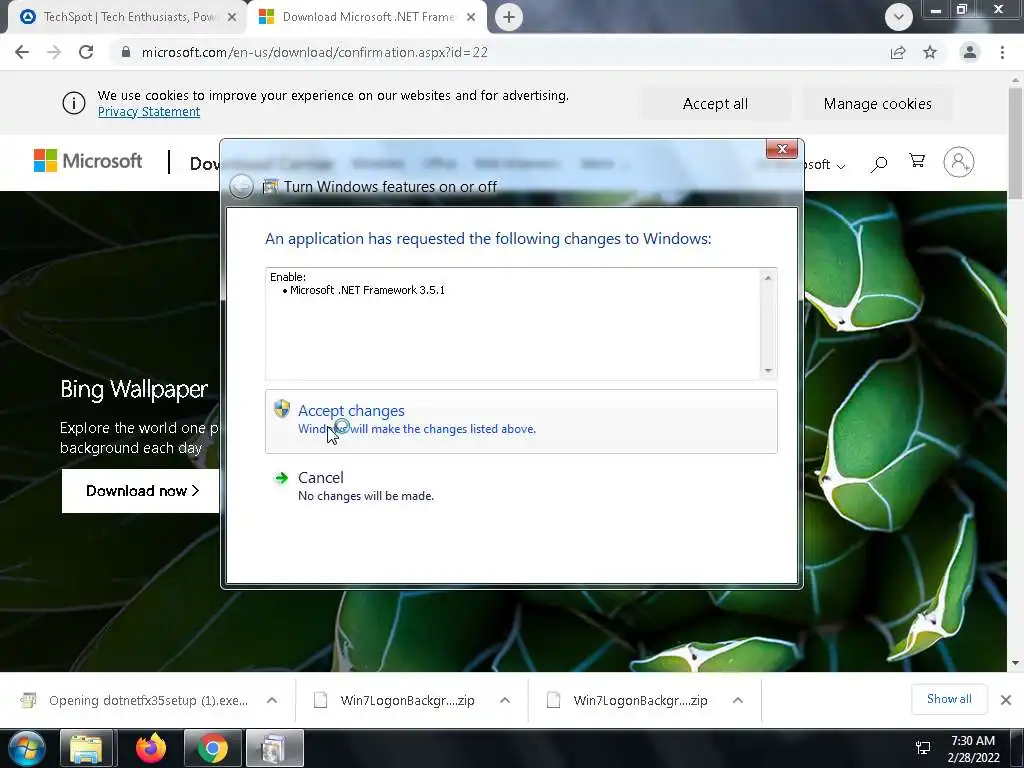Open Manage cookies
The image size is (1024, 768).
877,104
